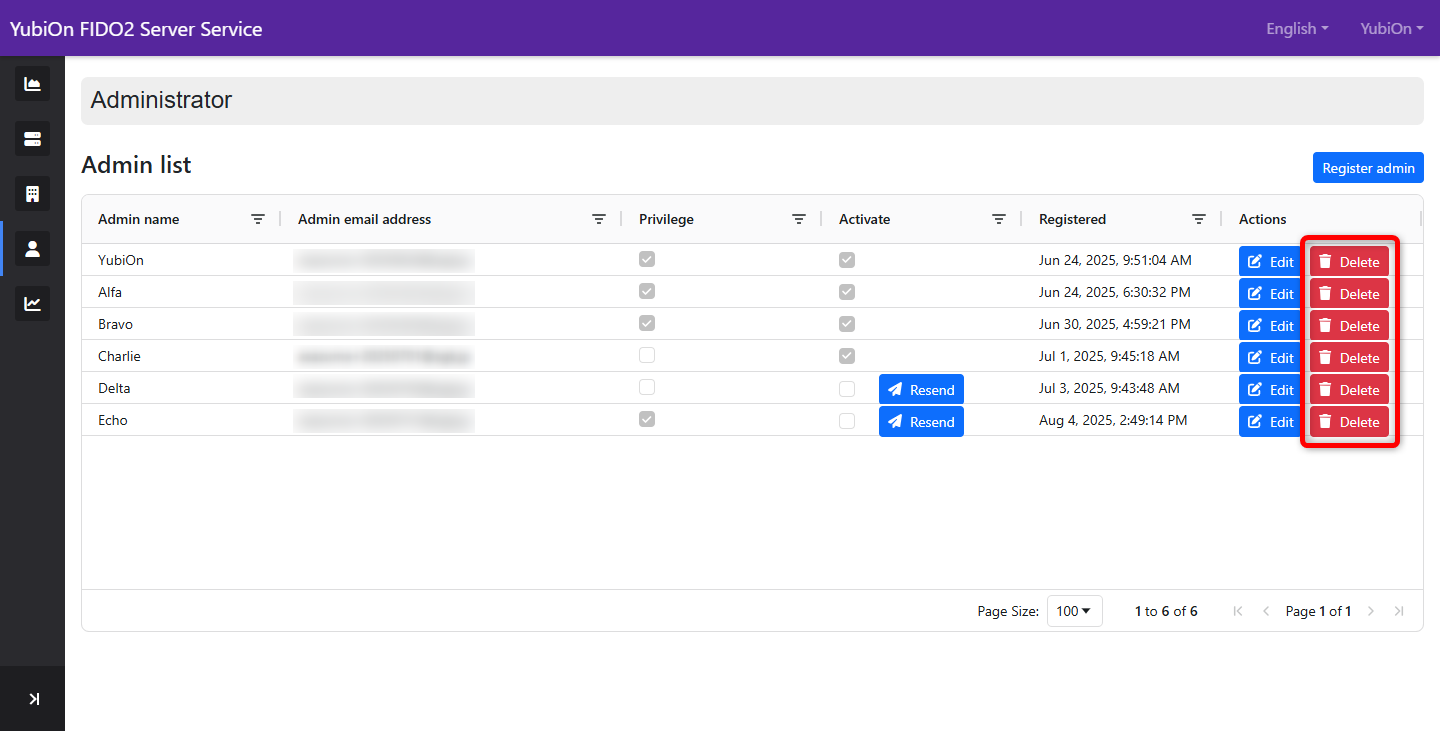Open the Page Size 100 dropdown

[1074, 611]
